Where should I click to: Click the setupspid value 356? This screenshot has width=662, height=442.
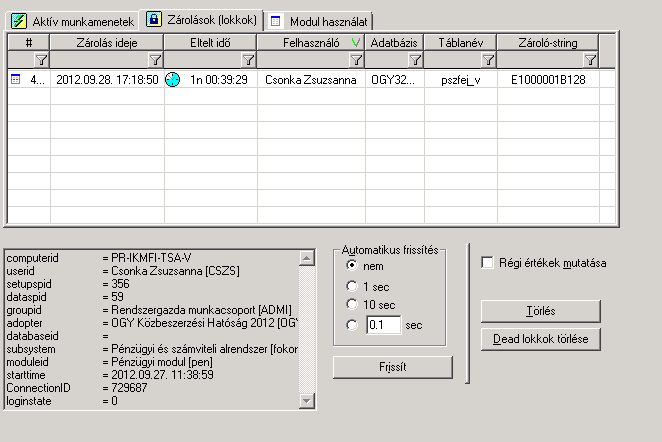(120, 284)
